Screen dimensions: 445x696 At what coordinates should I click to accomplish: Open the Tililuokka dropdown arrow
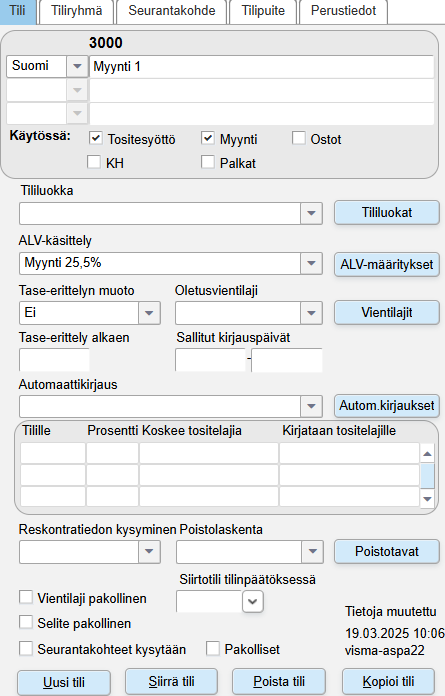click(311, 214)
